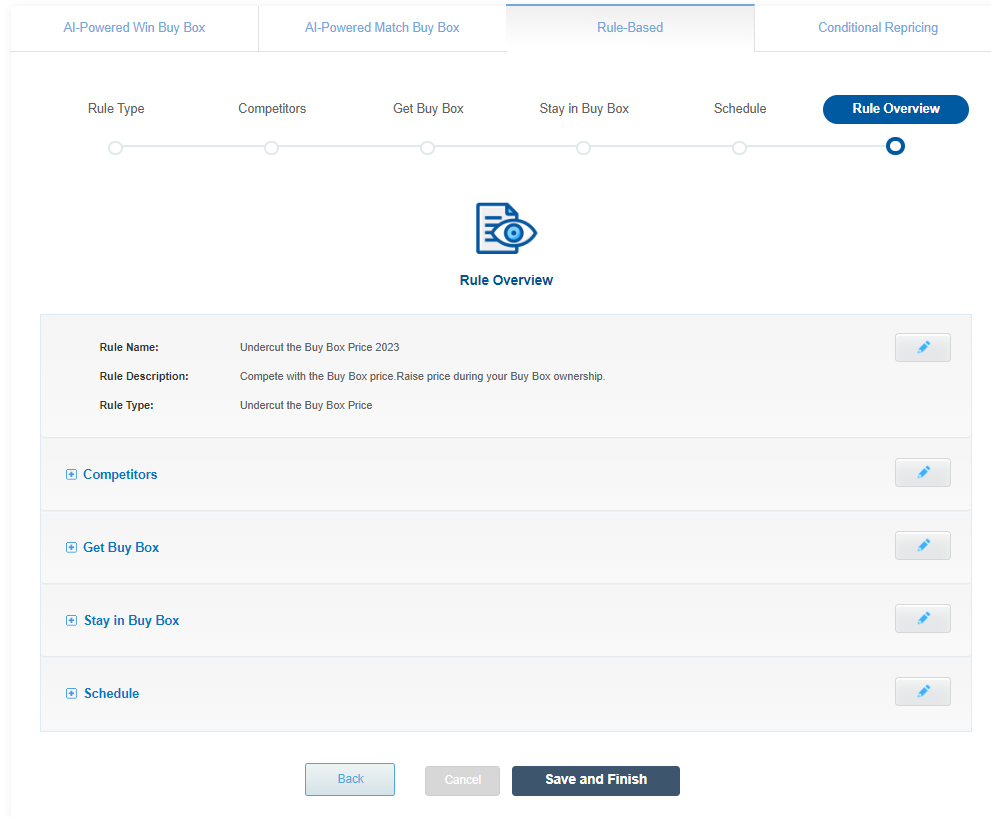Click rule name value 'Undercut the Buy Box Price 2023'
The width and height of the screenshot is (991, 817).
(x=319, y=348)
